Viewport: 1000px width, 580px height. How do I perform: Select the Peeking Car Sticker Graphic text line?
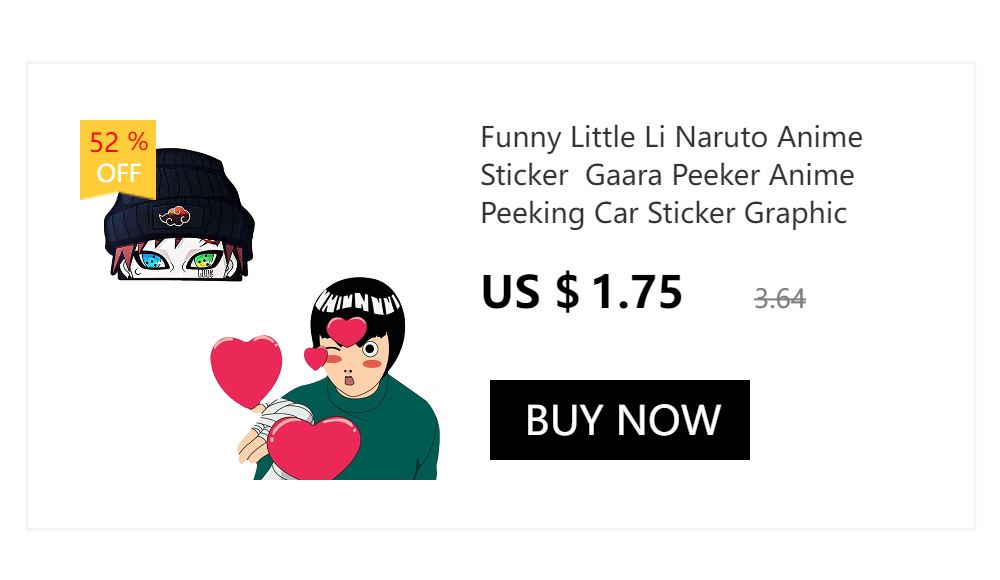tap(664, 213)
